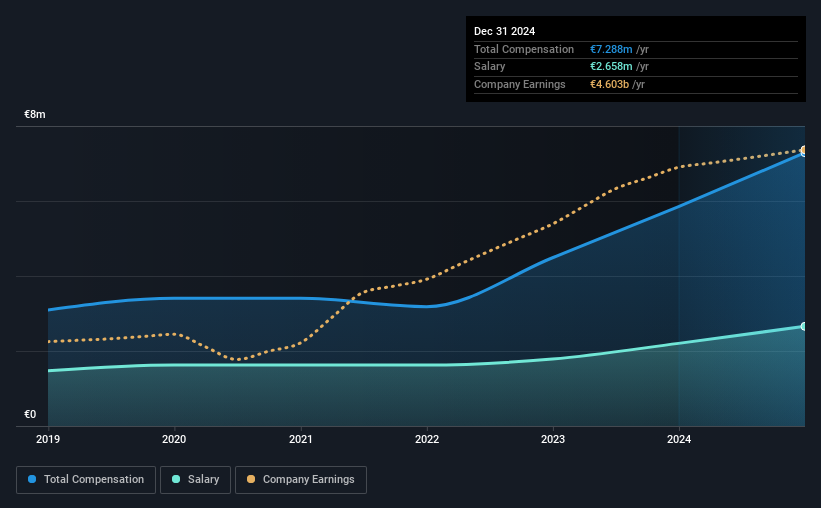This screenshot has width=821, height=508.
Task: Select the orange Company Earnings end data point
Action: [x=804, y=150]
